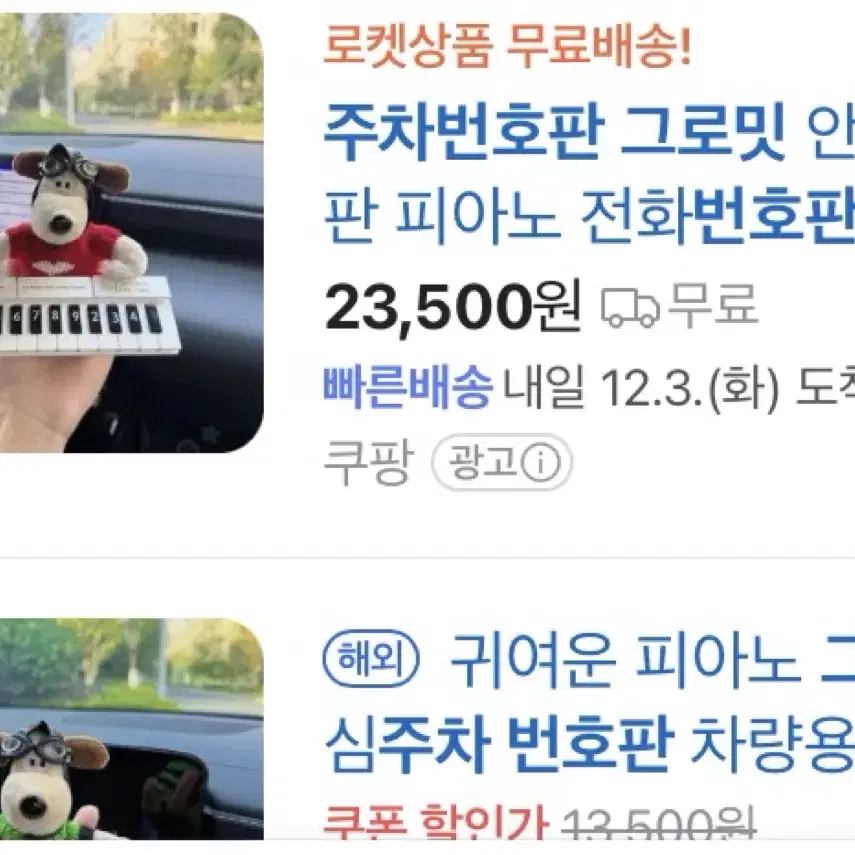855x855 pixels.
Task: Open the 쿠팡 seller link
Action: (369, 462)
